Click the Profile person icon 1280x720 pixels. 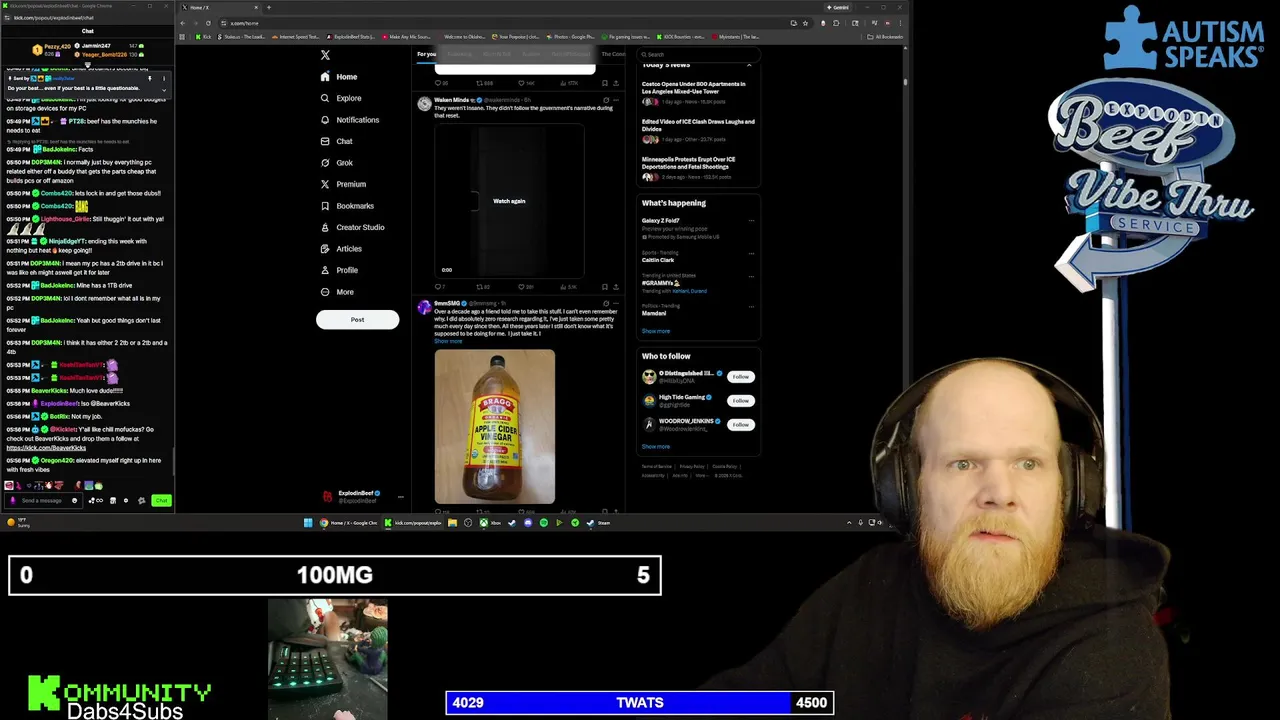[x=325, y=270]
